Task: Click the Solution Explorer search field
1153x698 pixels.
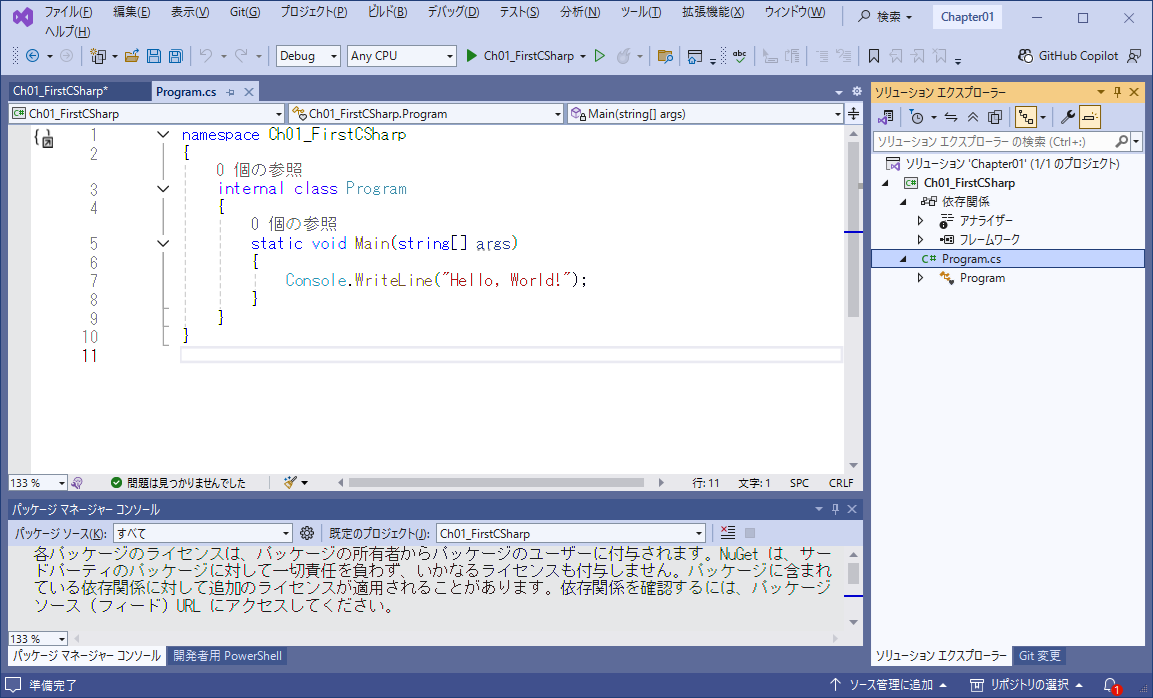Action: pos(993,141)
